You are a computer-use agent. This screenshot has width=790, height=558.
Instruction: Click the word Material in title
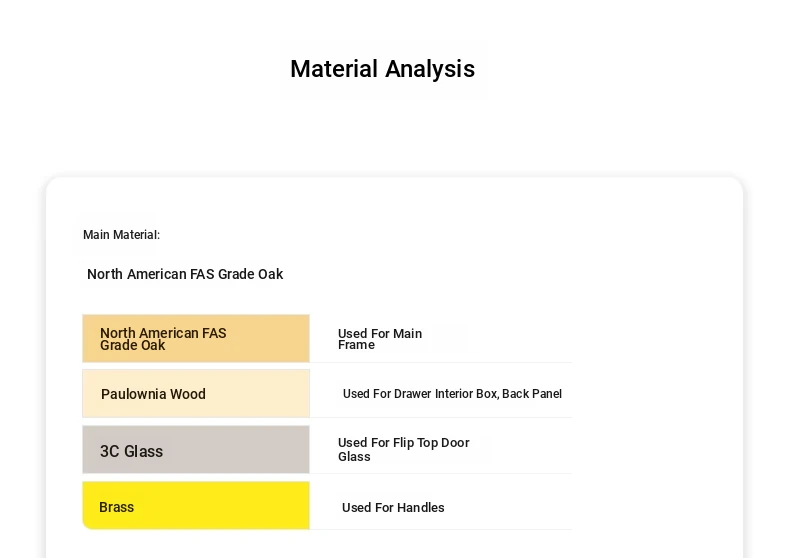[334, 69]
